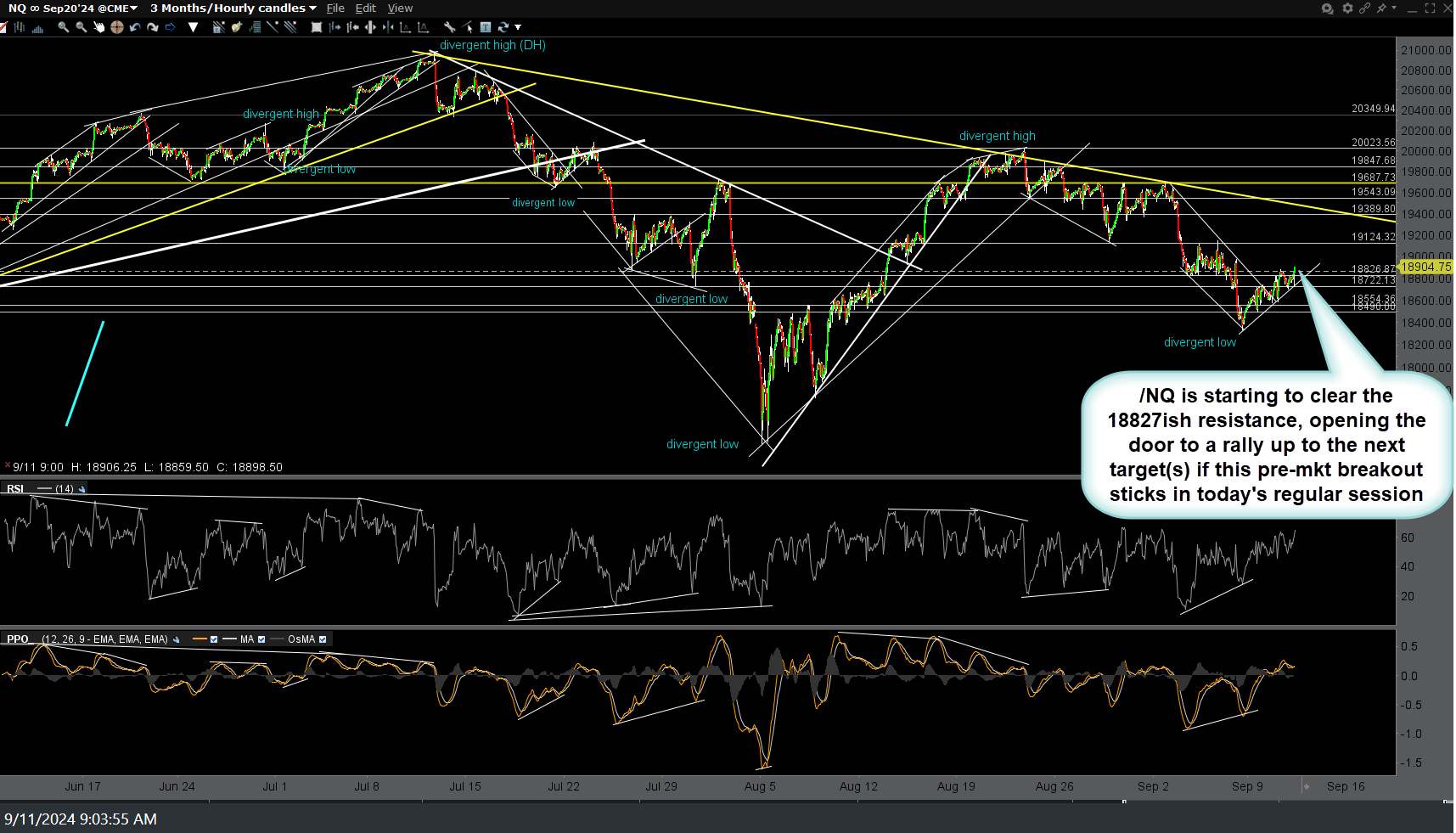Click the redo arrow in the toolbar

tap(153, 27)
